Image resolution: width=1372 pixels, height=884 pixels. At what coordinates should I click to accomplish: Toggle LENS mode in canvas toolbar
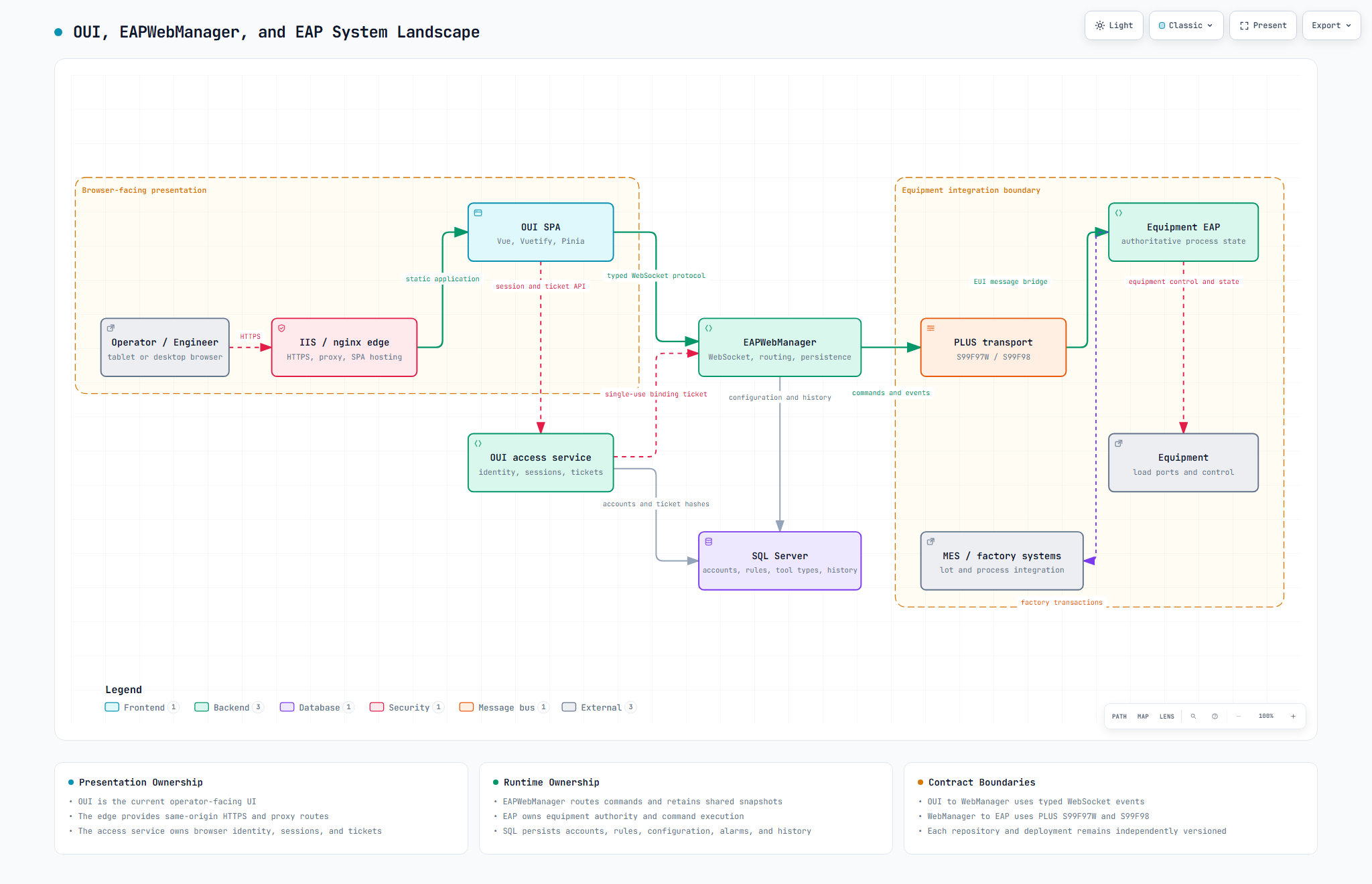tap(1167, 717)
